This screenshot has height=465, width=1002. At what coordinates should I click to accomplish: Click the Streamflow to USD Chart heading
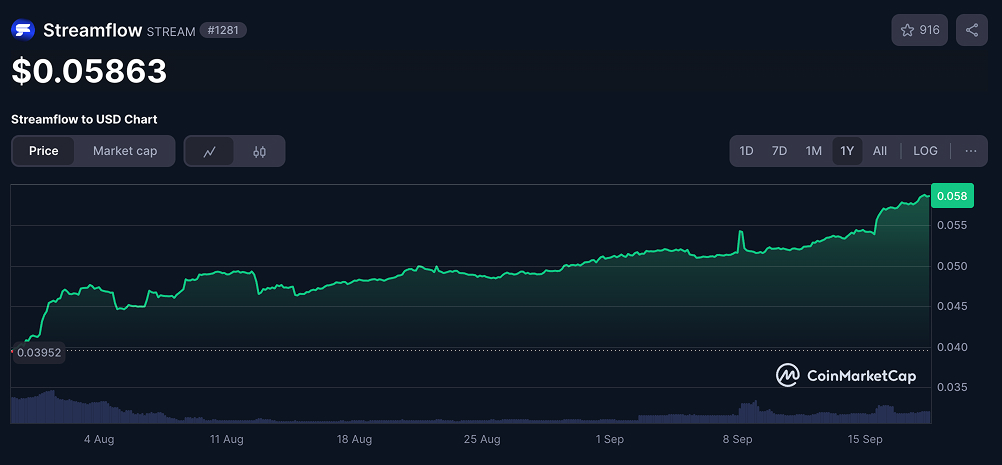pyautogui.click(x=84, y=119)
